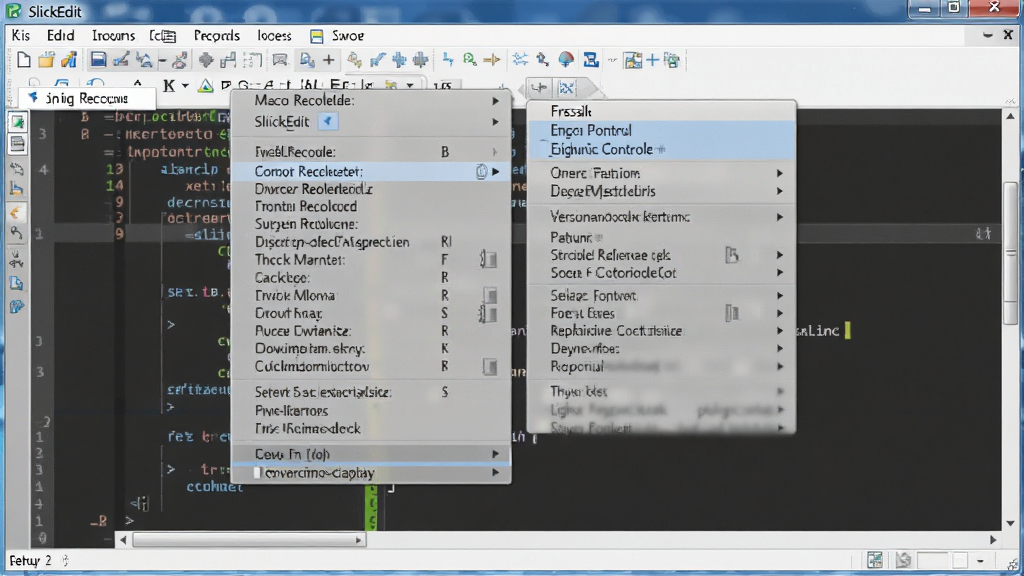
Task: Click the dotted selection rectangle toolbar icon
Action: coord(252,61)
